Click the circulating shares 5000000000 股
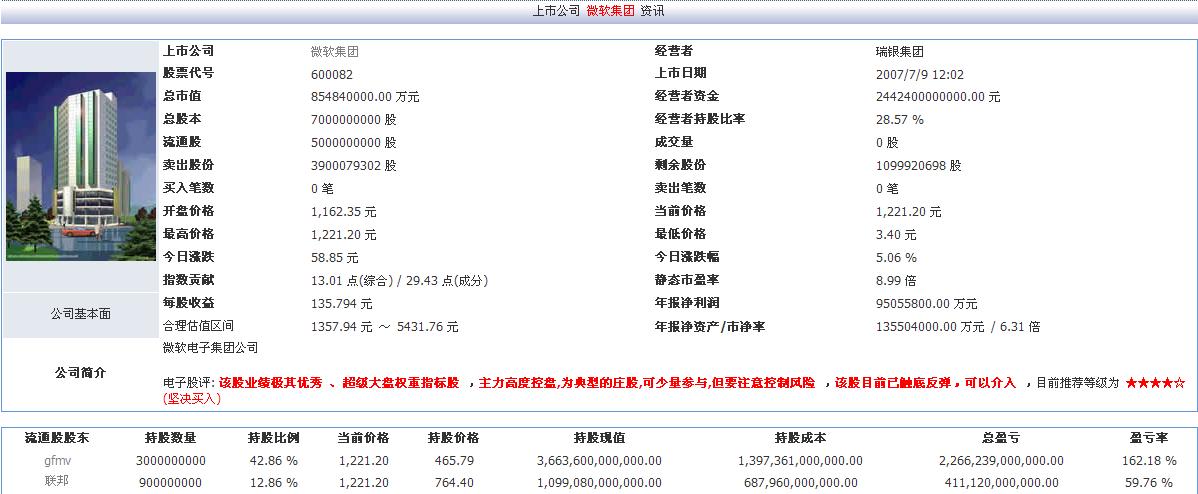The height and width of the screenshot is (494, 1198). [x=354, y=143]
